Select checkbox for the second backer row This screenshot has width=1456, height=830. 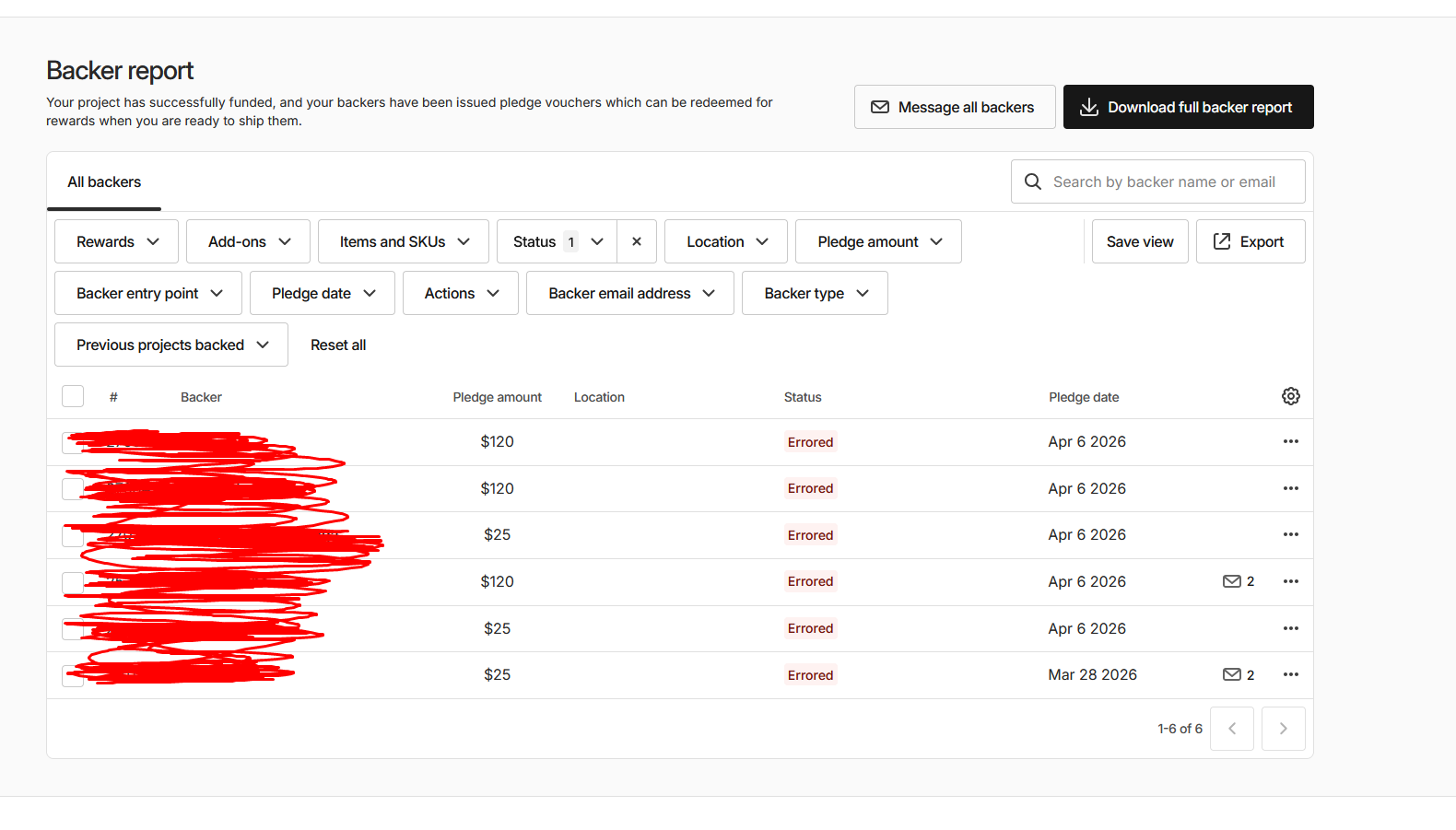point(72,489)
